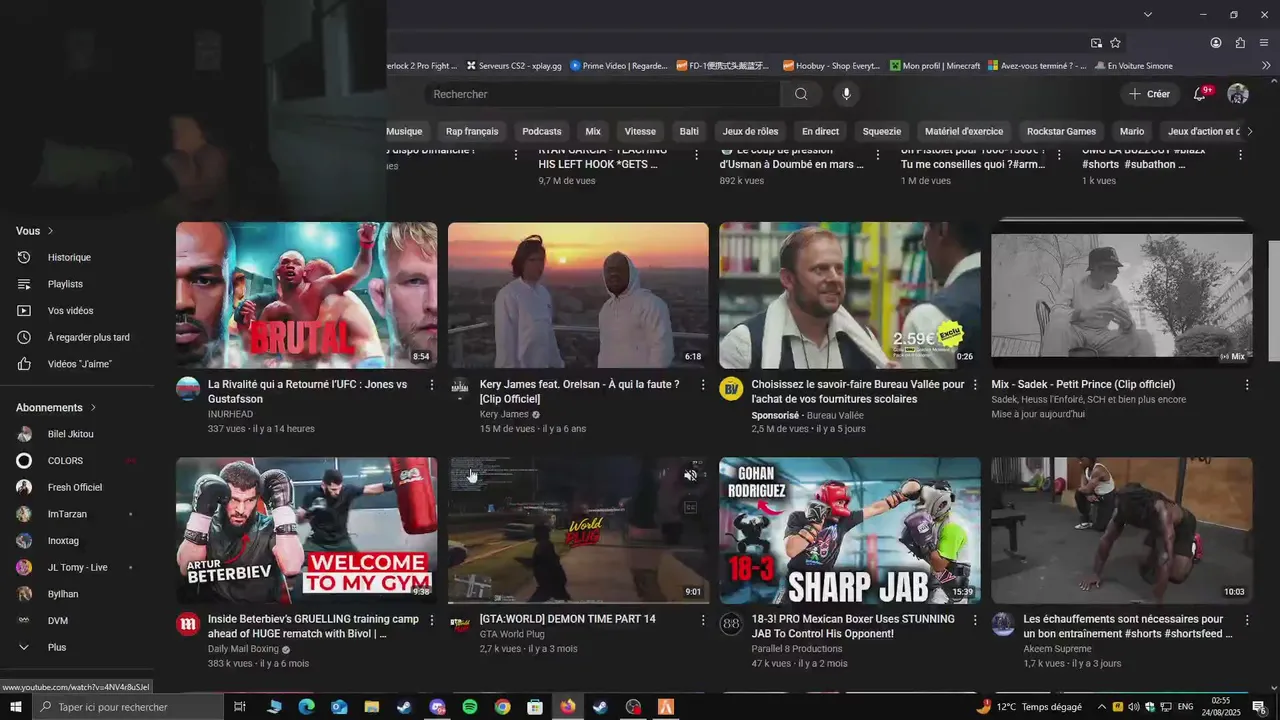Click the Windows Start button
This screenshot has width=1280, height=720.
click(16, 707)
